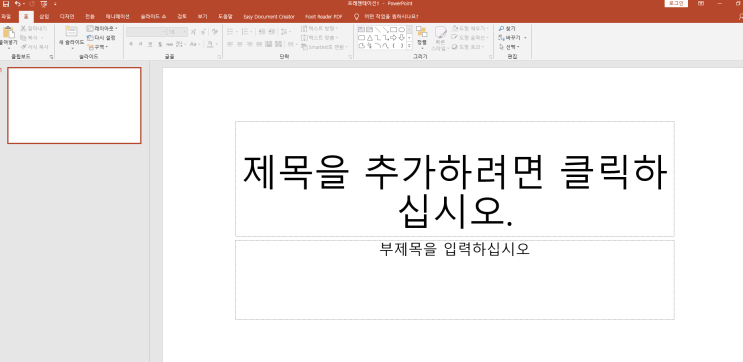Open the font name combo box
743x362 pixels.
146,32
